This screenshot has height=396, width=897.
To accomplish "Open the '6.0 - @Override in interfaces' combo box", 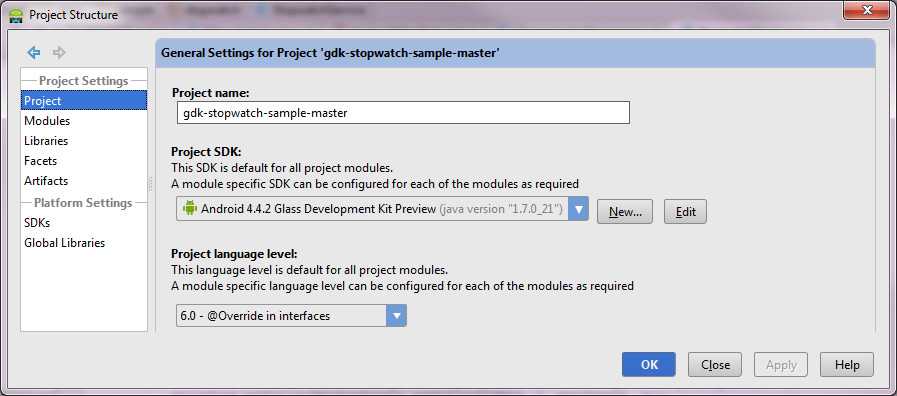I will (x=291, y=315).
